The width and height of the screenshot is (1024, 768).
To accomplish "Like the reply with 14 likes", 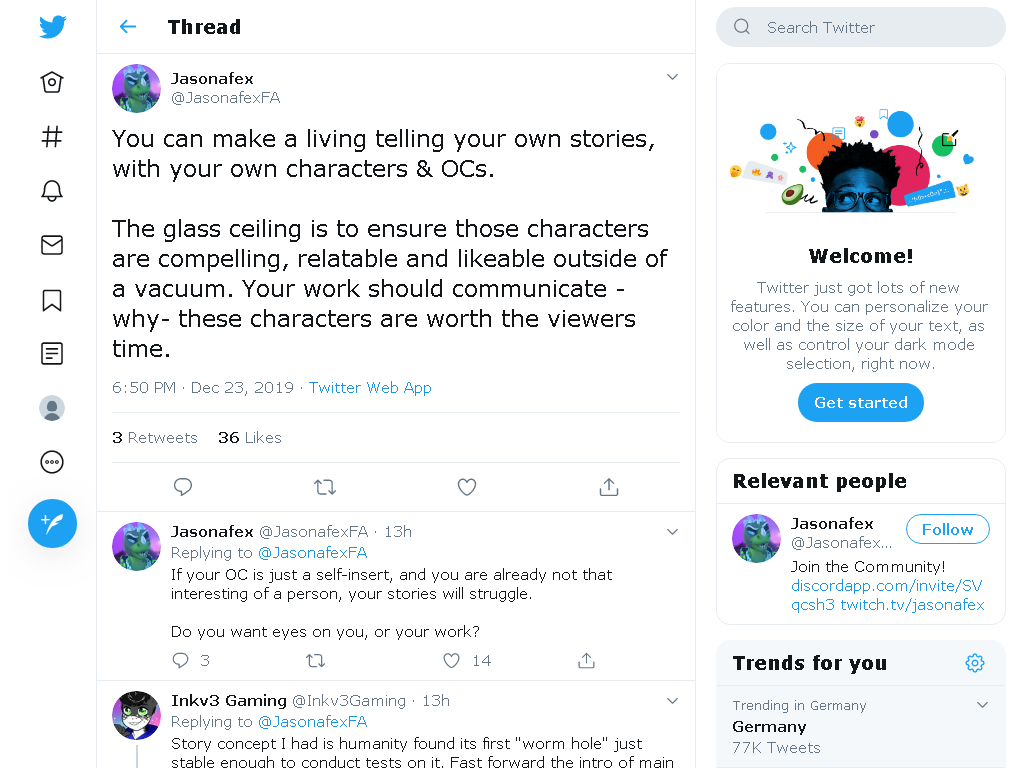I will (451, 660).
